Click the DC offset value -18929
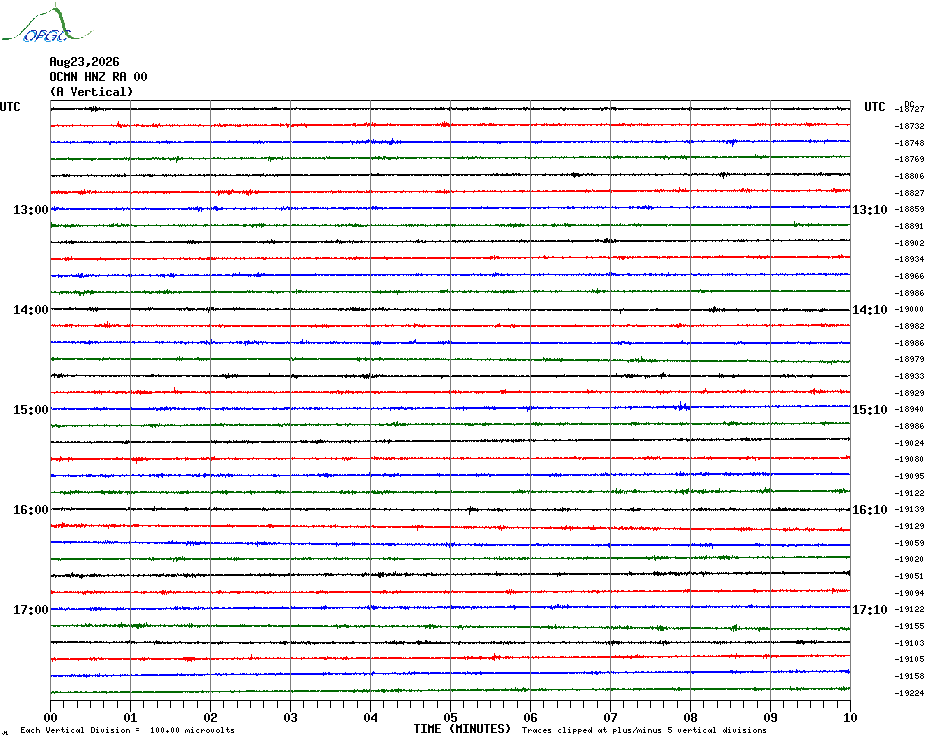 pyautogui.click(x=909, y=393)
